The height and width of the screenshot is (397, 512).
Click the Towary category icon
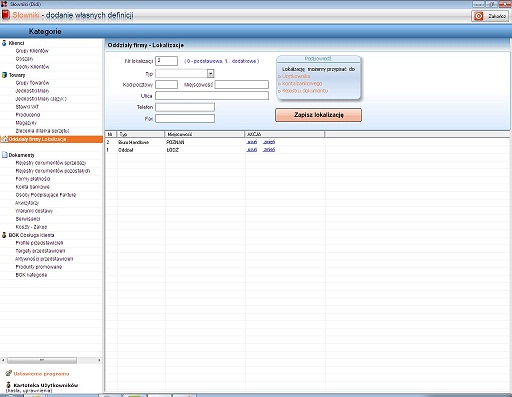coord(4,75)
